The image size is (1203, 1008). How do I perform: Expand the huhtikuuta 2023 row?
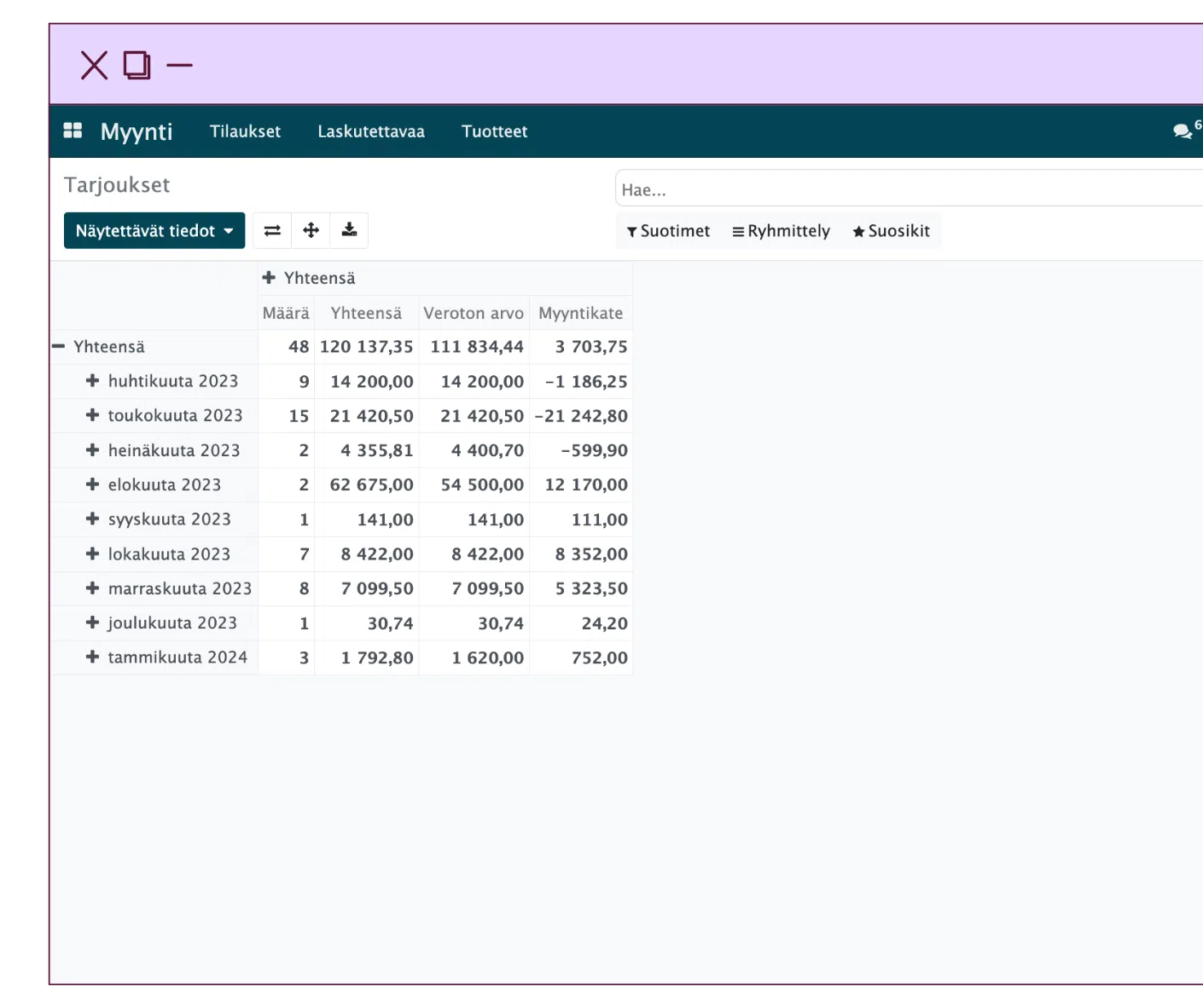point(93,381)
